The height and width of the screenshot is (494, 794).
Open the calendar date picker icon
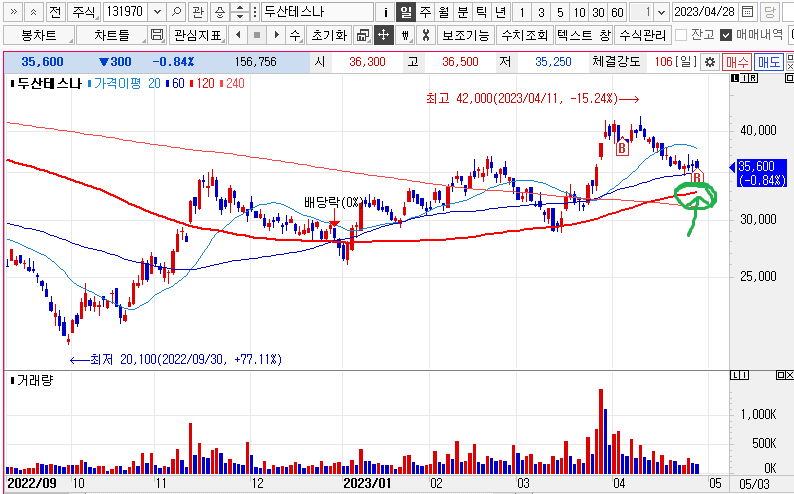747,12
